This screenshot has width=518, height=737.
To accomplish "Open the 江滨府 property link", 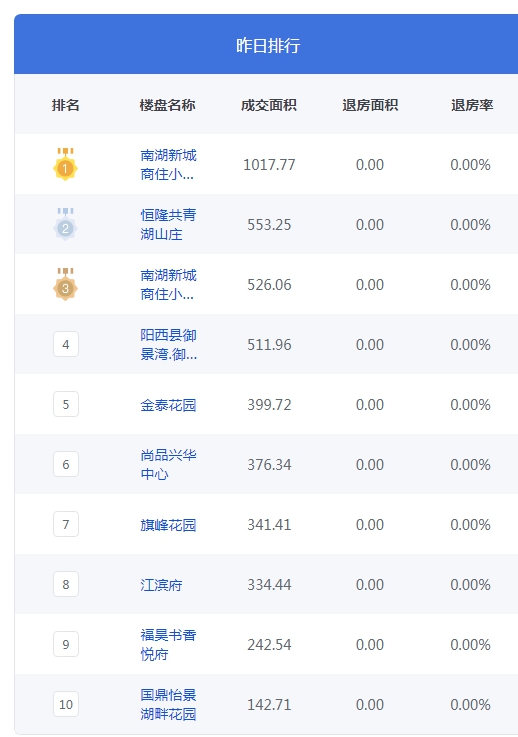I will pos(161,585).
